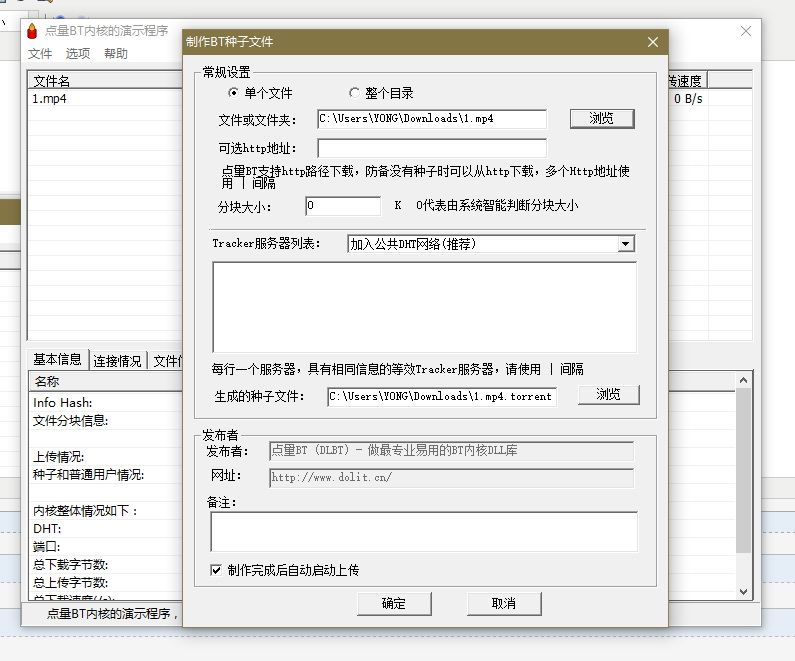The height and width of the screenshot is (661, 795).
Task: Switch to the 连接情况 tab
Action: [117, 360]
